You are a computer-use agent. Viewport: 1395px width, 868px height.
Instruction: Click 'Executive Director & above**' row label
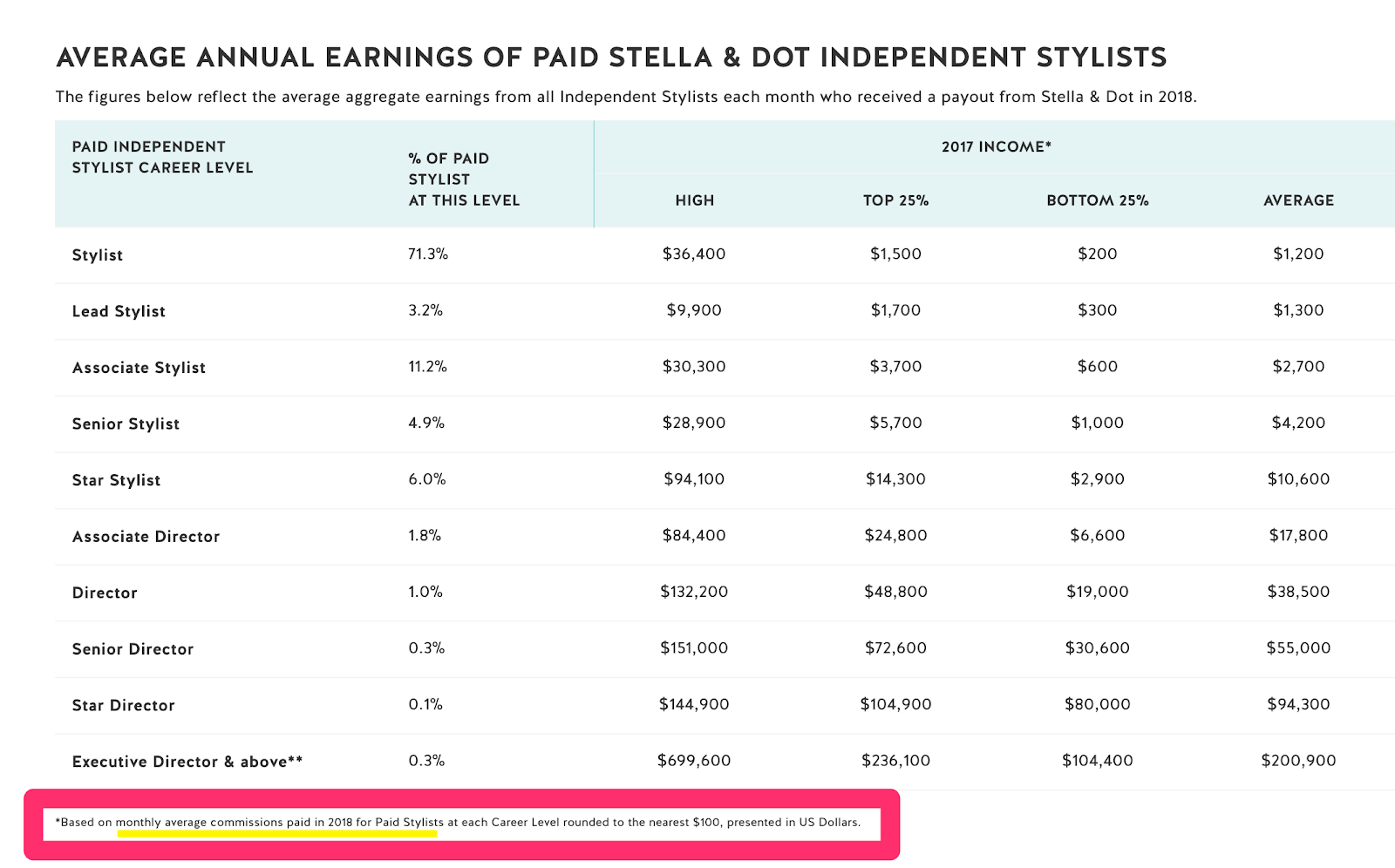tap(187, 762)
